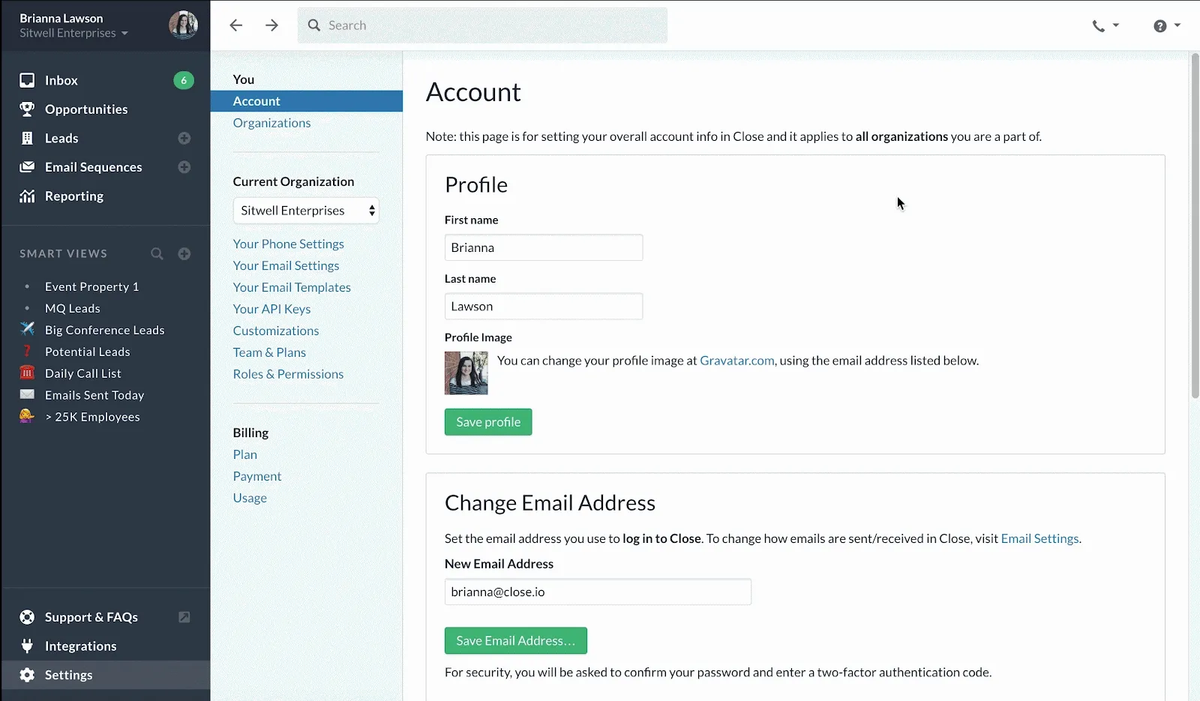
Task: Open the help question mark dropdown
Action: (1166, 26)
